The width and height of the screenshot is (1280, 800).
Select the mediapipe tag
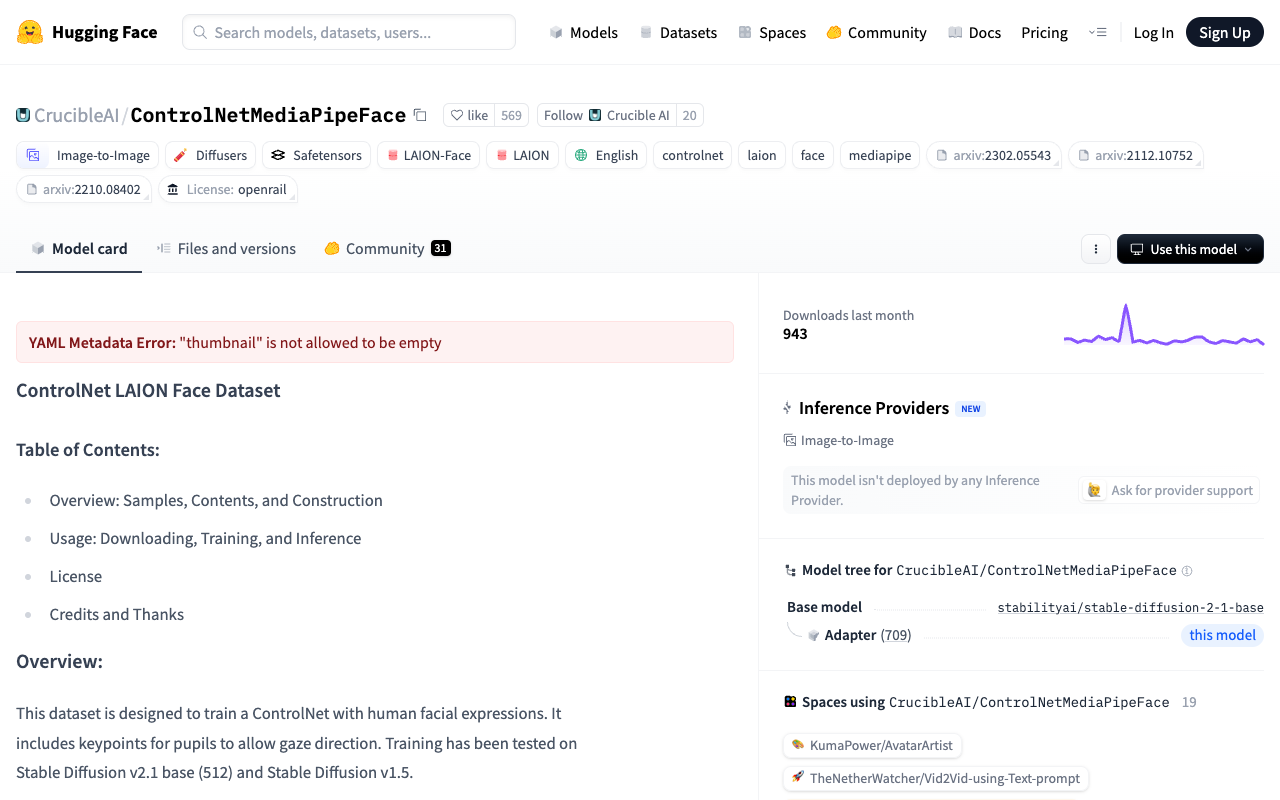pyautogui.click(x=880, y=155)
